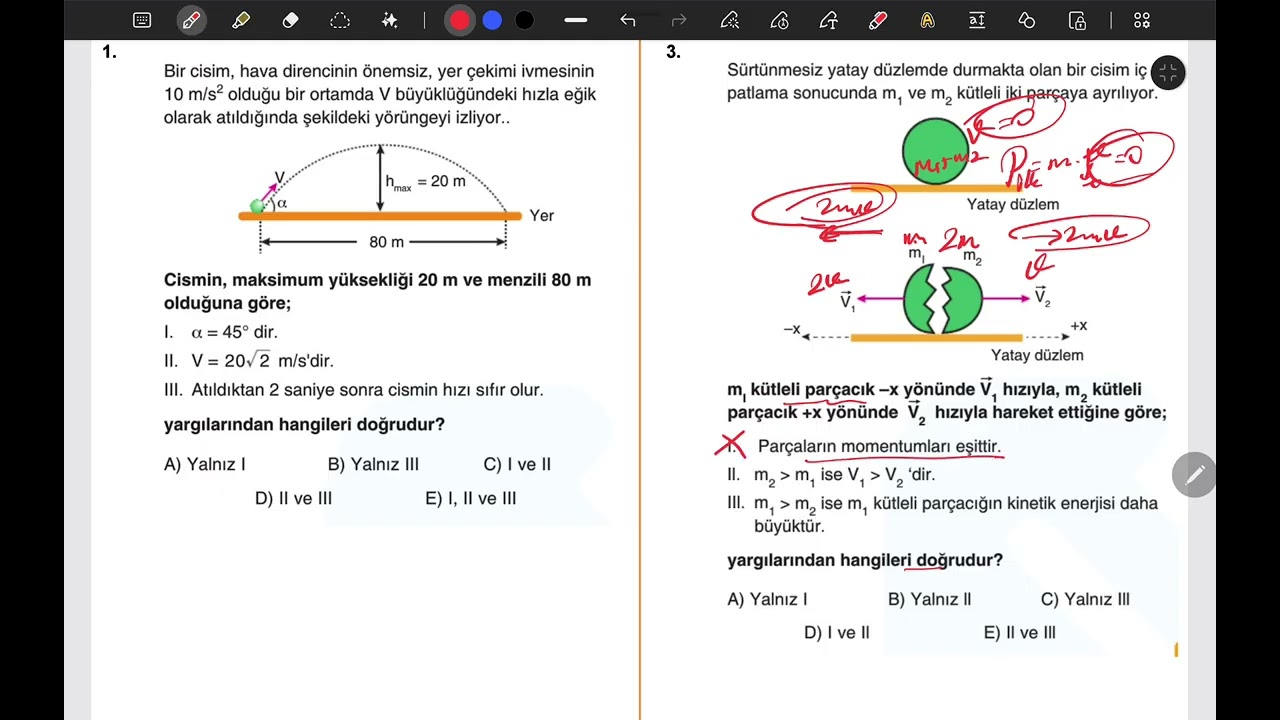1280x720 pixels.
Task: Select the sparkle pen tool after redo arrow
Action: (x=730, y=20)
